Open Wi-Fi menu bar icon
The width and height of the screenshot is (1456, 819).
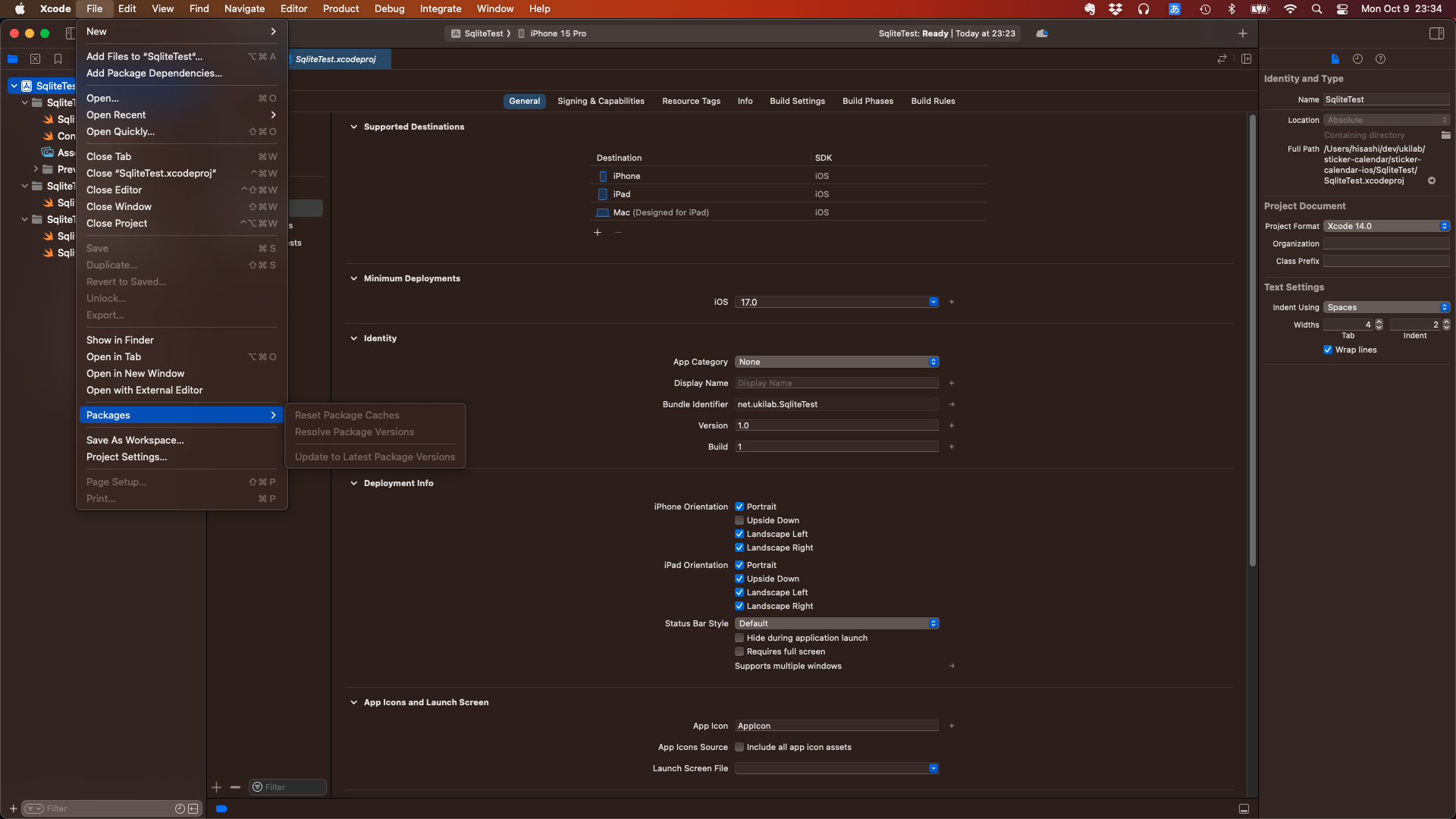click(x=1290, y=9)
